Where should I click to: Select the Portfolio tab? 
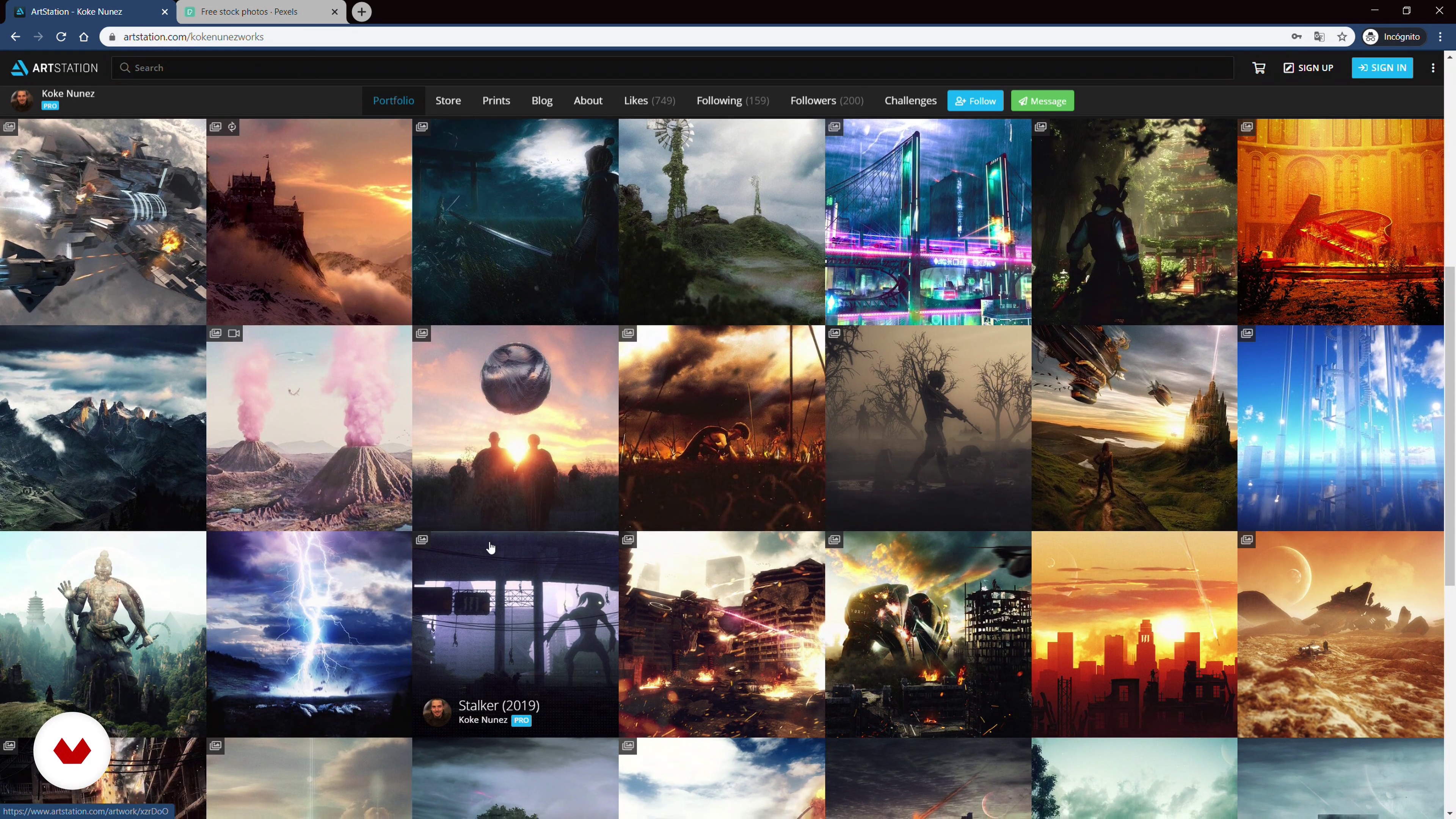[394, 100]
